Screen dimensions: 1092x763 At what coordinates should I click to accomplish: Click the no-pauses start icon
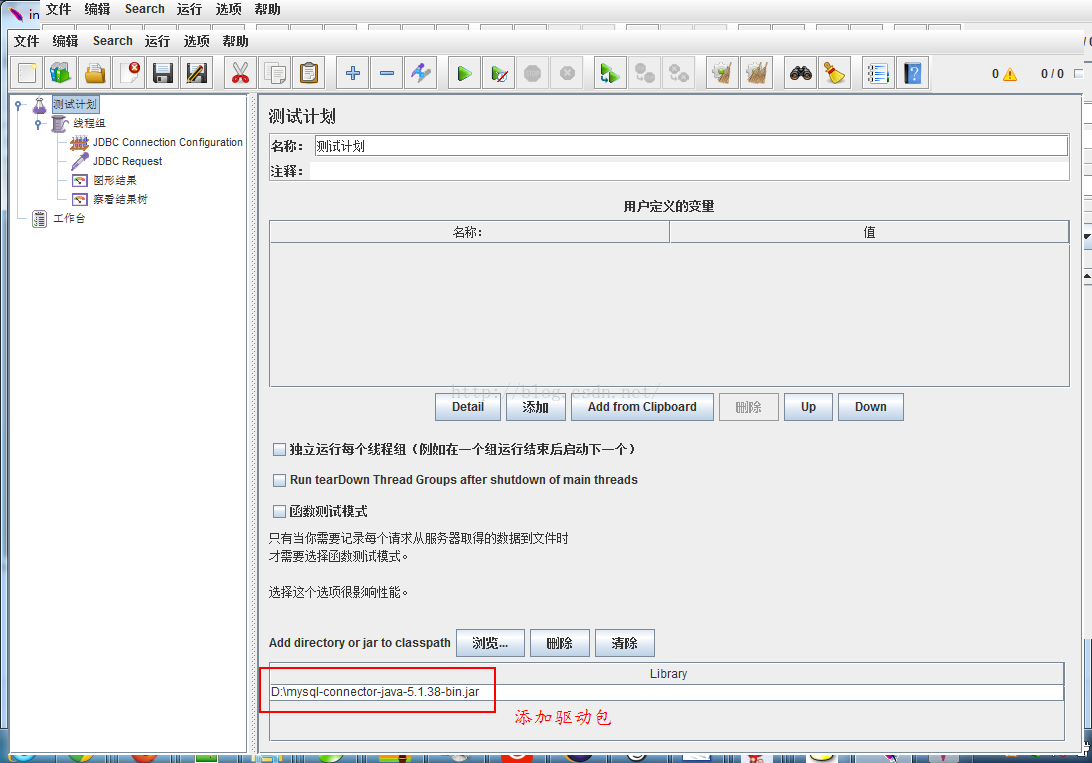tap(499, 72)
